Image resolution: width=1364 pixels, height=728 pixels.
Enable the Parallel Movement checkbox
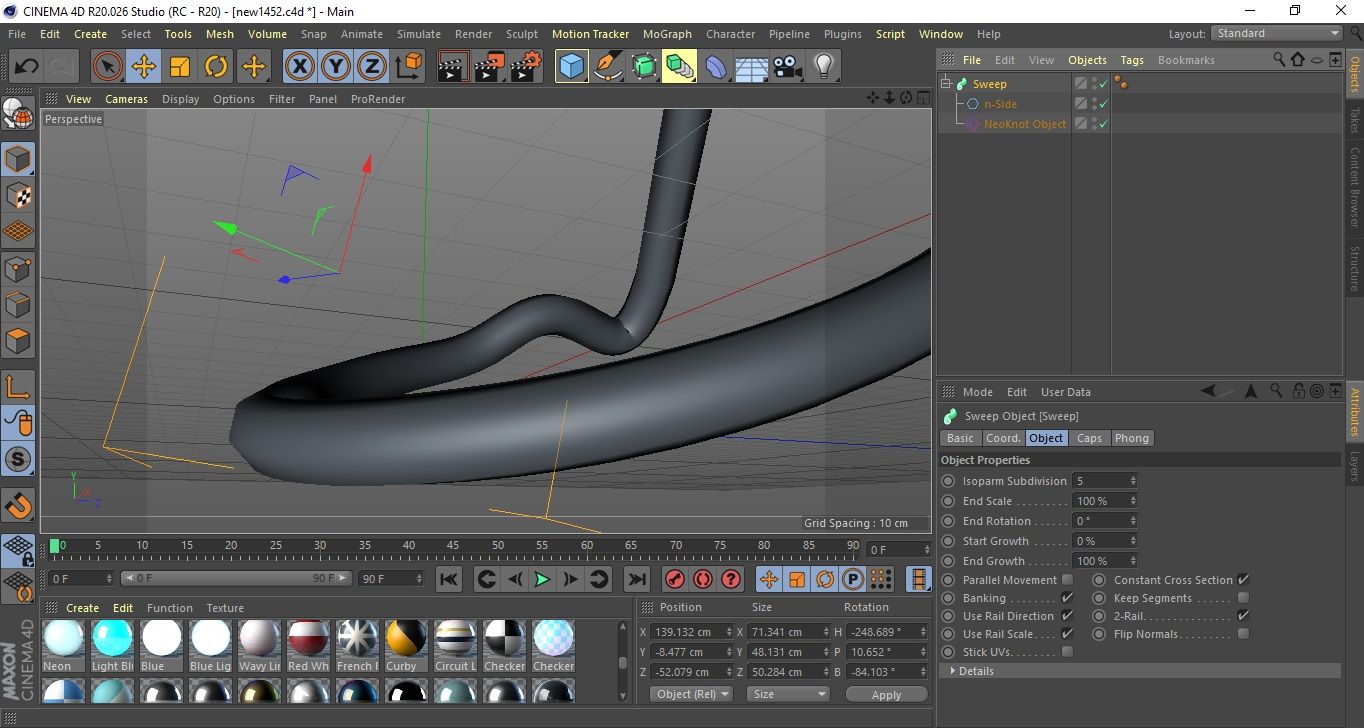pyautogui.click(x=1067, y=580)
